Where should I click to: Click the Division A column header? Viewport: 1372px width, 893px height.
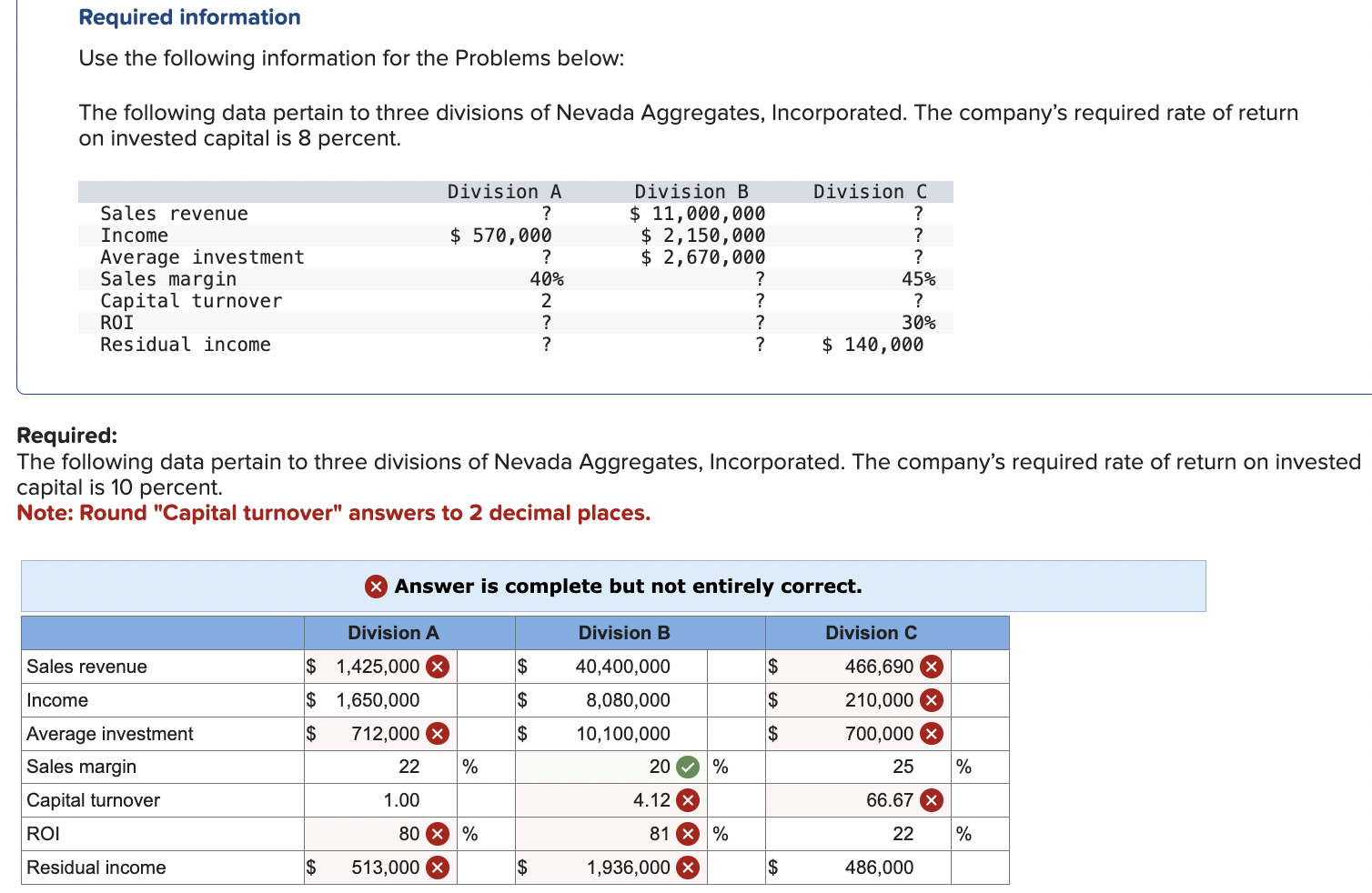click(x=393, y=633)
